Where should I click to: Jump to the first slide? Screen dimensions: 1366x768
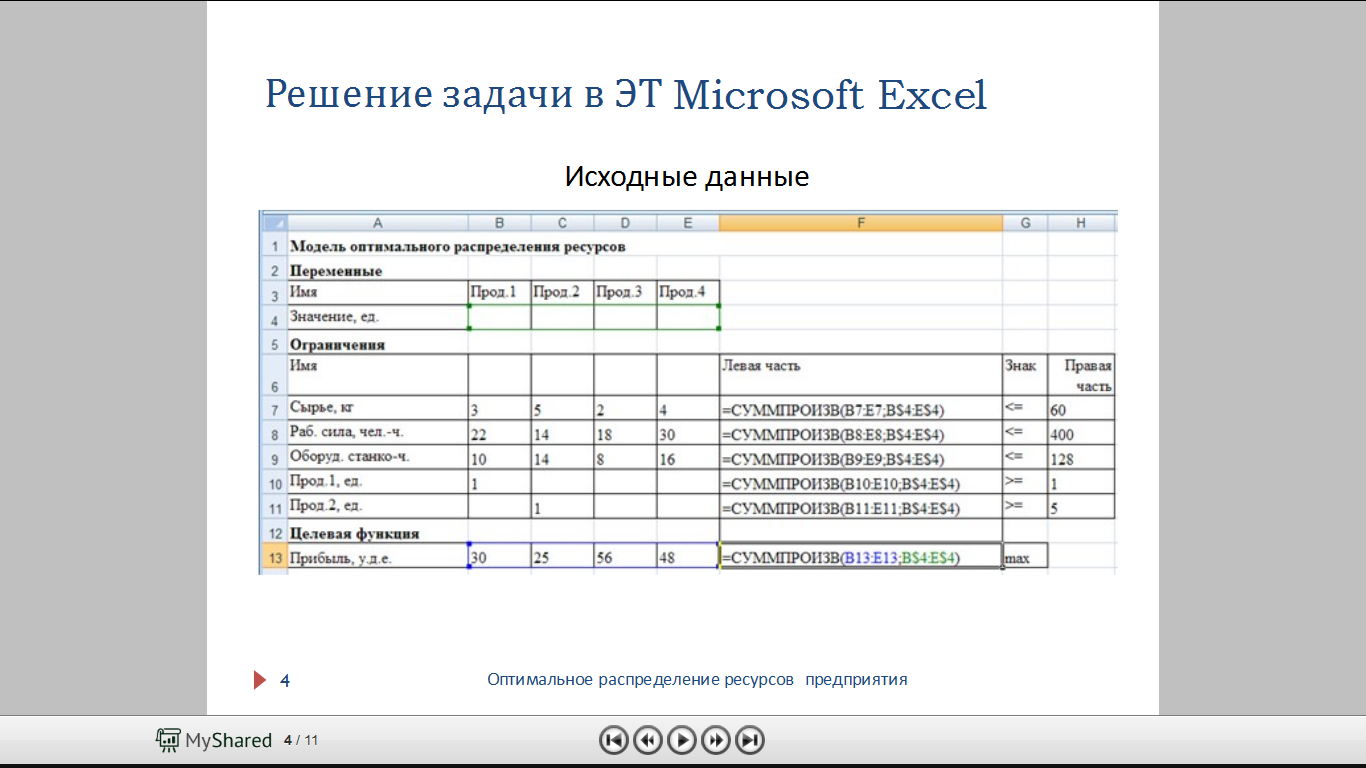click(x=614, y=740)
